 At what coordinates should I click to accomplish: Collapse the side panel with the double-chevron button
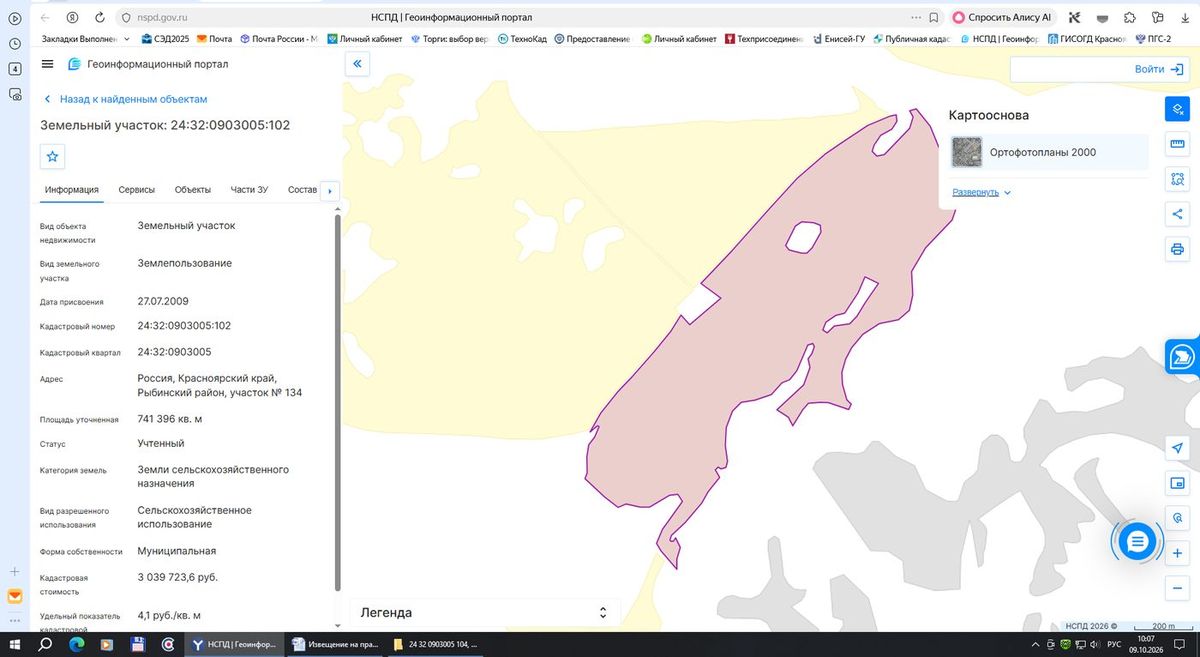click(358, 64)
